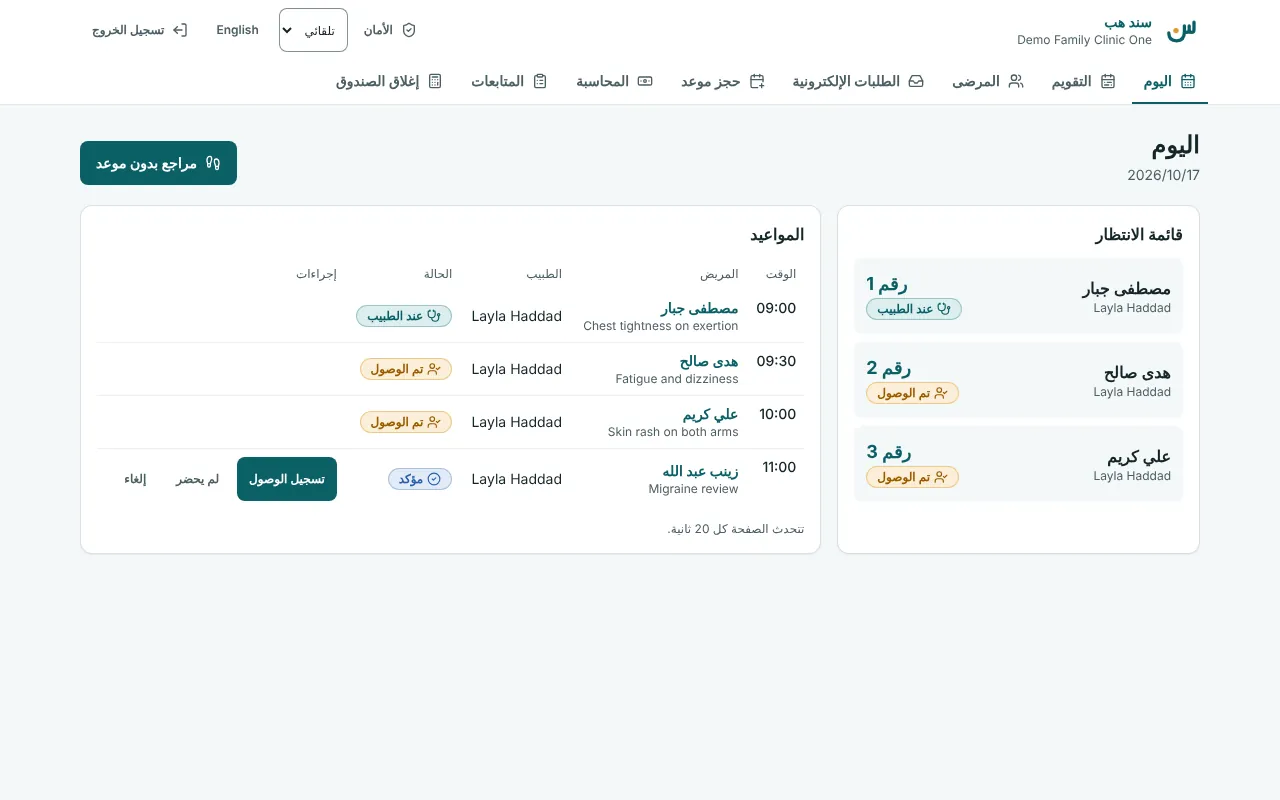The height and width of the screenshot is (800, 1280).
Task: Open the الطلبات الإلكترونية tab
Action: [858, 81]
